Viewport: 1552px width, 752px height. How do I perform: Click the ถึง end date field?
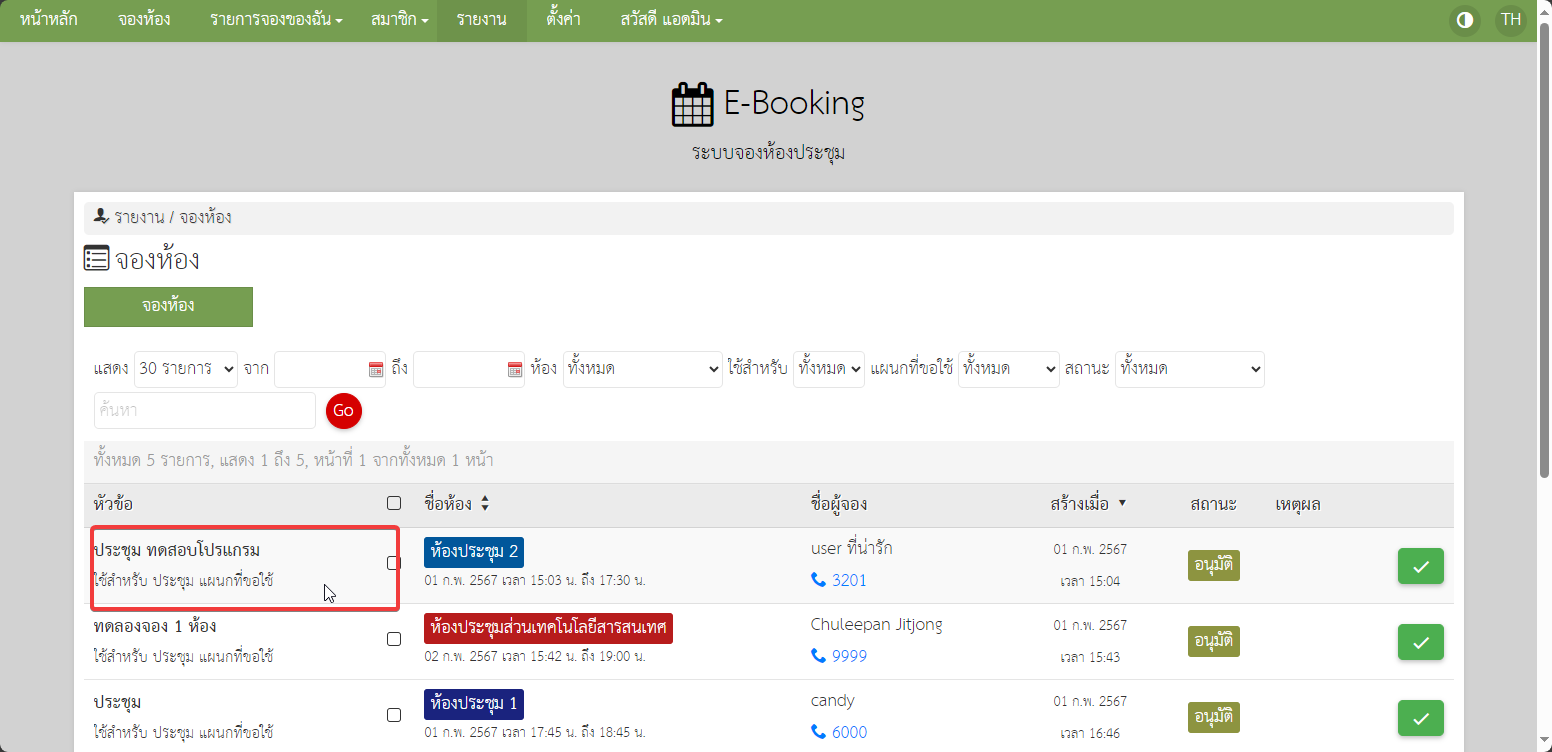click(469, 369)
